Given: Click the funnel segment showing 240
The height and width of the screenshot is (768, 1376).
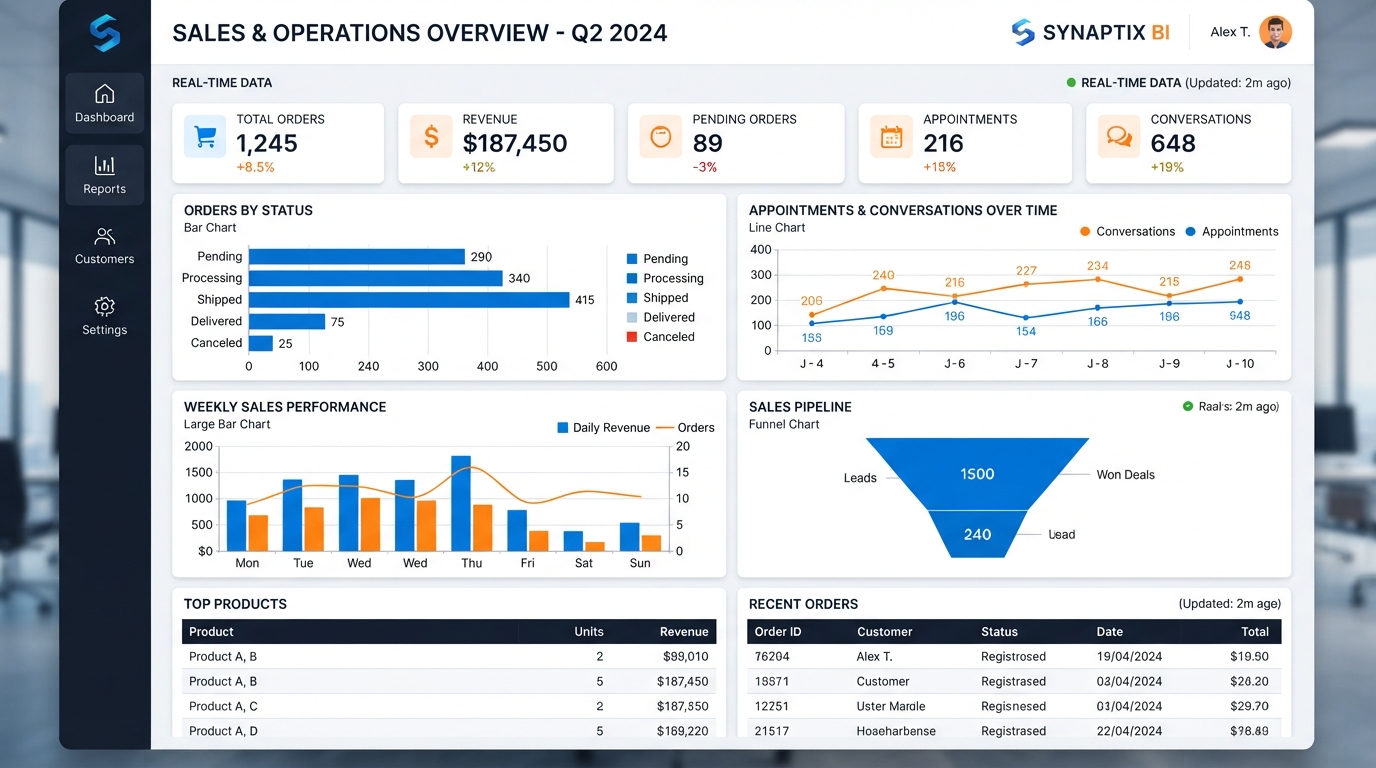Looking at the screenshot, I should [x=977, y=534].
